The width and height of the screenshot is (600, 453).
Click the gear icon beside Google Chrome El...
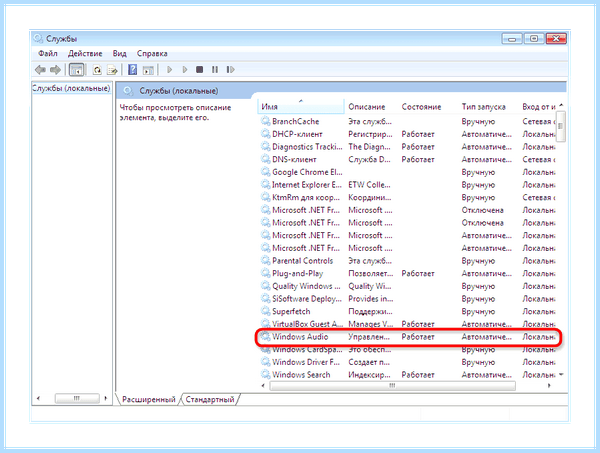[266, 172]
